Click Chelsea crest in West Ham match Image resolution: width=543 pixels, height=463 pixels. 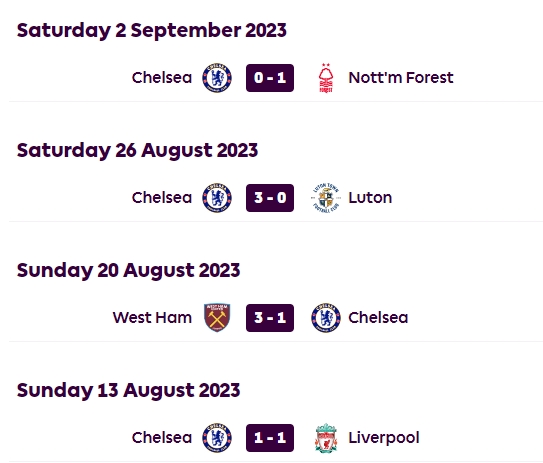click(x=326, y=318)
